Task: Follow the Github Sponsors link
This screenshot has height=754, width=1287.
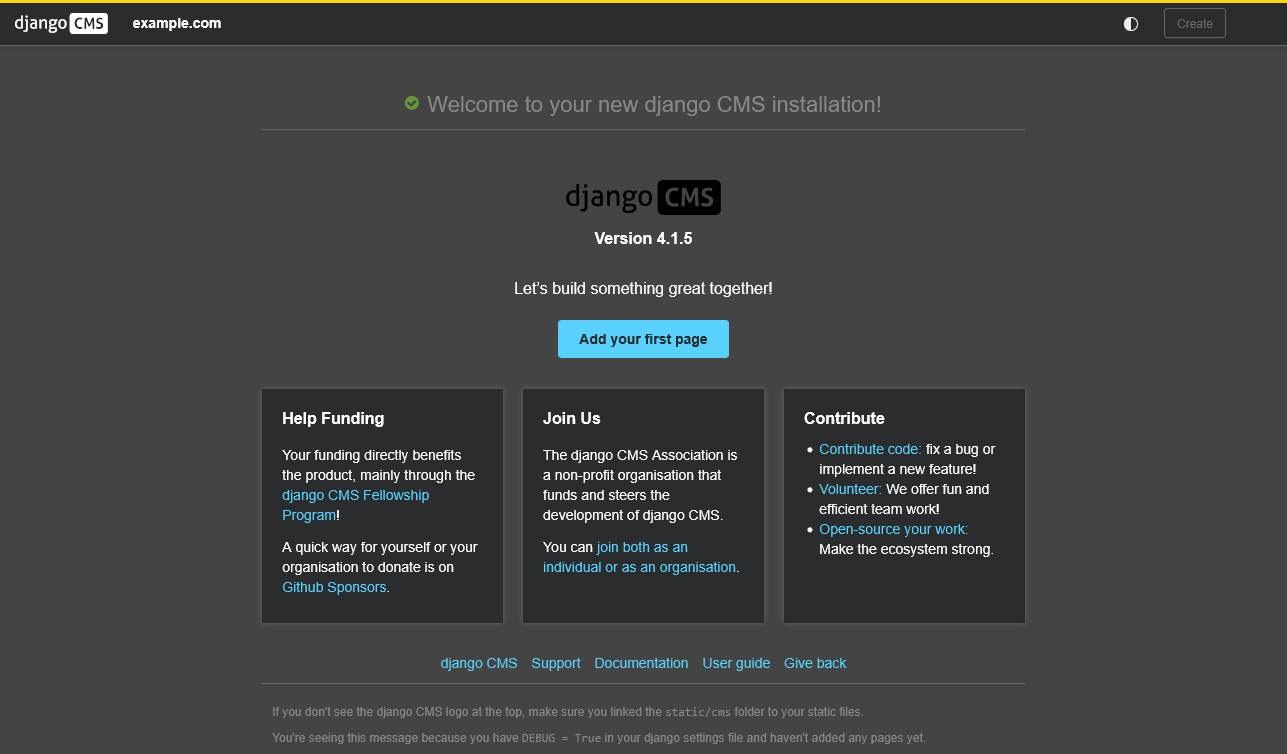Action: [334, 587]
